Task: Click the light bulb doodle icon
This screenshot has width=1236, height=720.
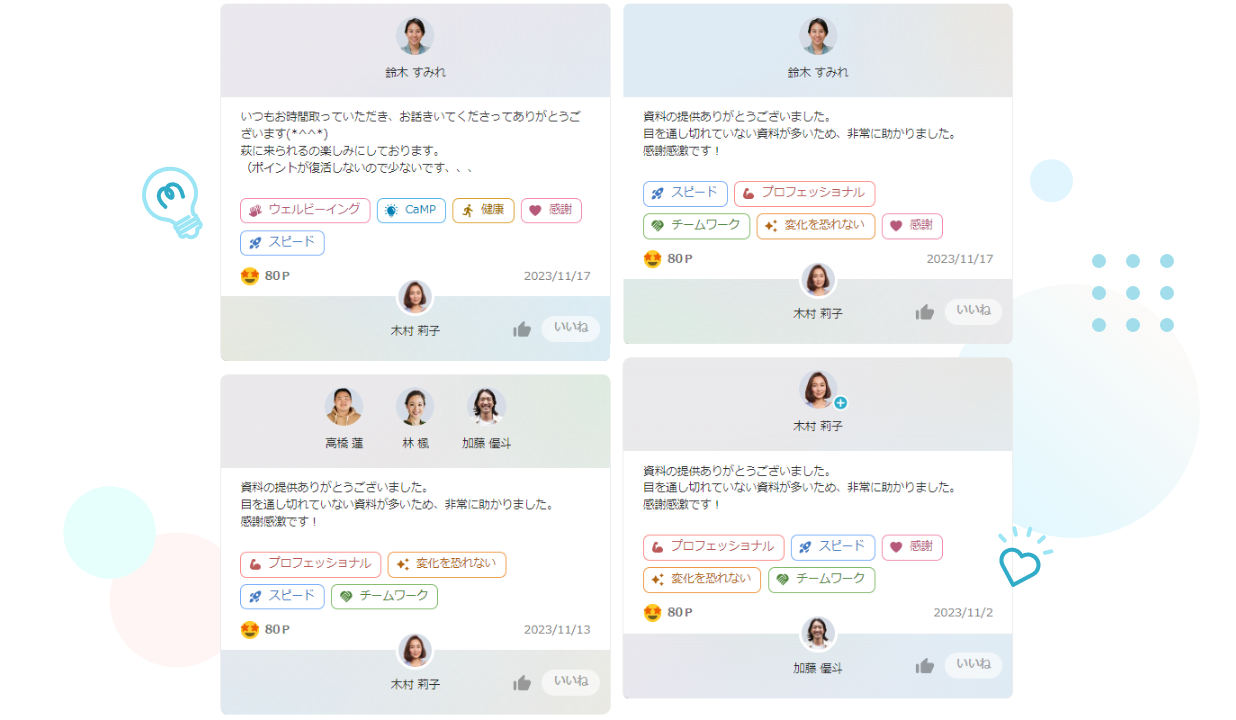Action: [x=172, y=202]
